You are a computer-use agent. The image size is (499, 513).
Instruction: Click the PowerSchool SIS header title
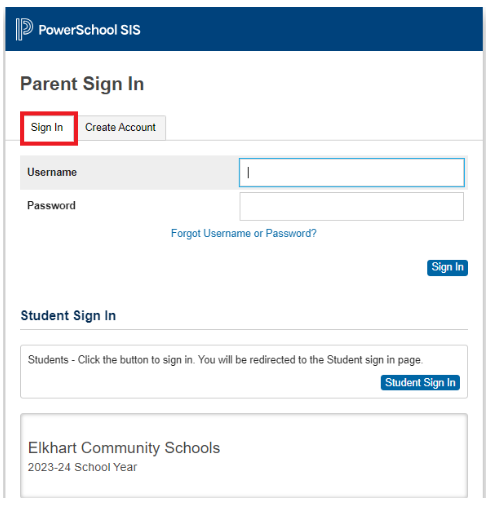click(89, 30)
